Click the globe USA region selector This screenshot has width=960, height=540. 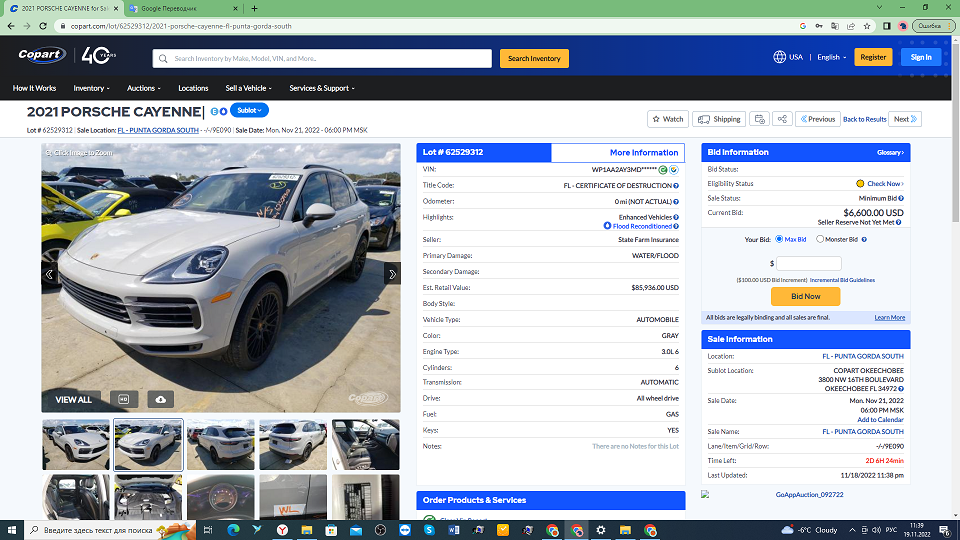point(788,57)
